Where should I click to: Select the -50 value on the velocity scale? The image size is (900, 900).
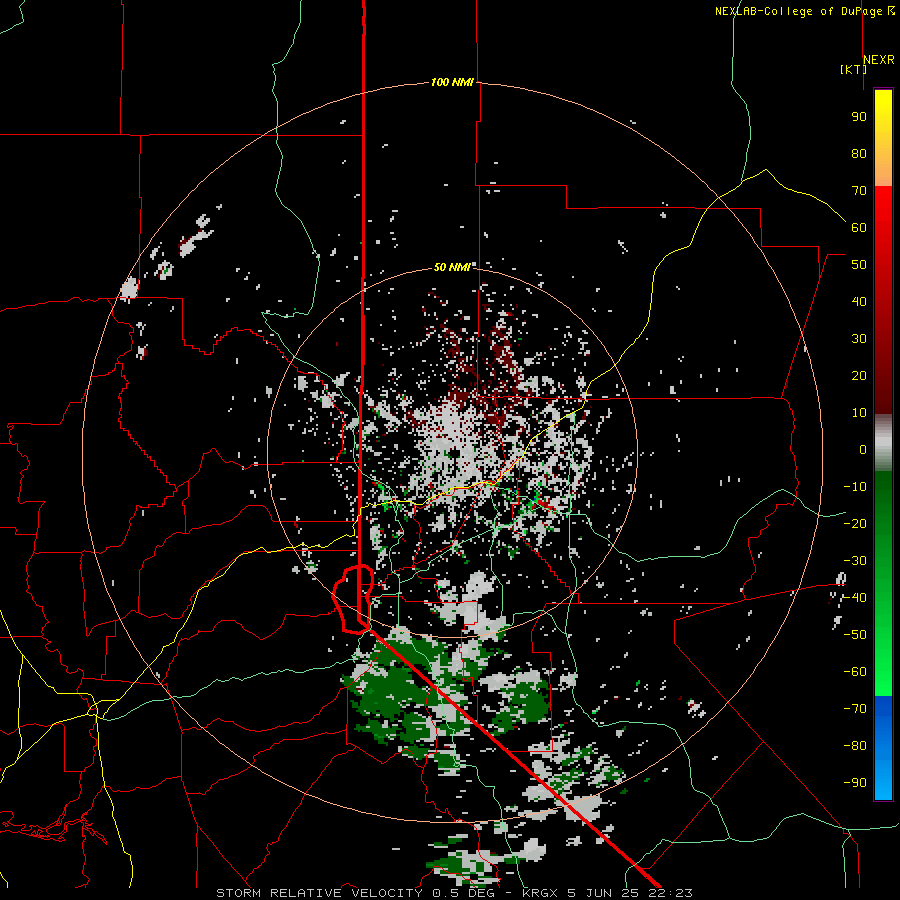coord(855,635)
